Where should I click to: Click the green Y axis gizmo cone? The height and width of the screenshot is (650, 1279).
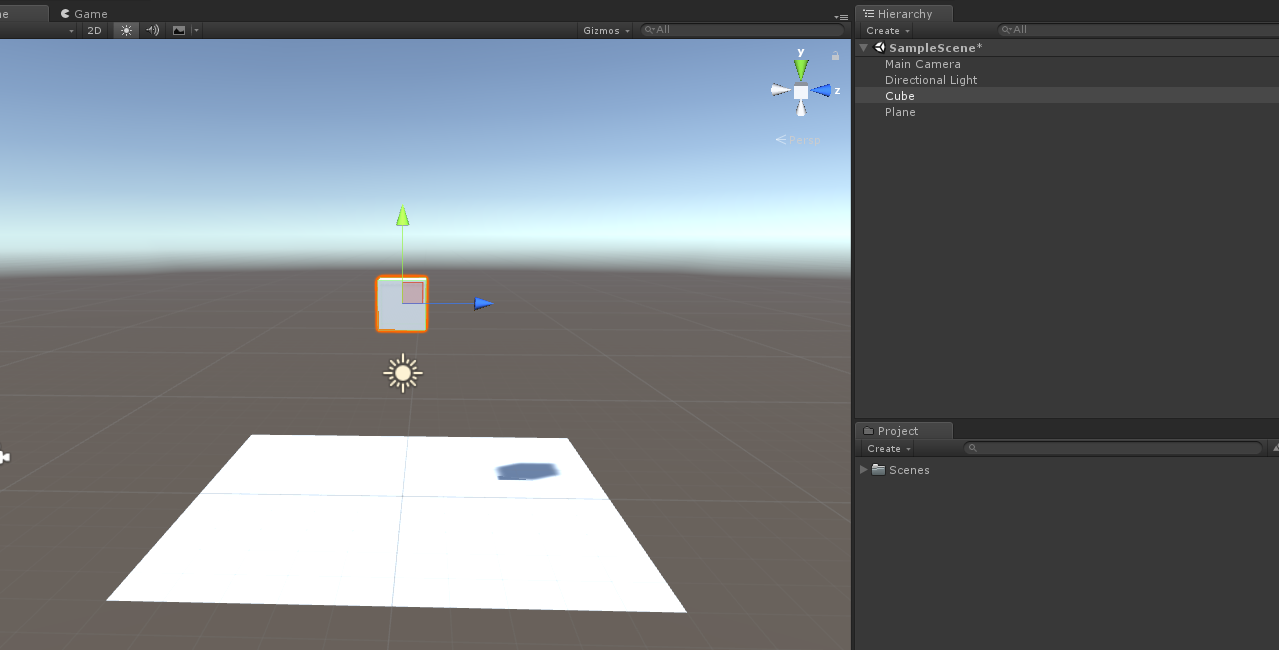801,68
